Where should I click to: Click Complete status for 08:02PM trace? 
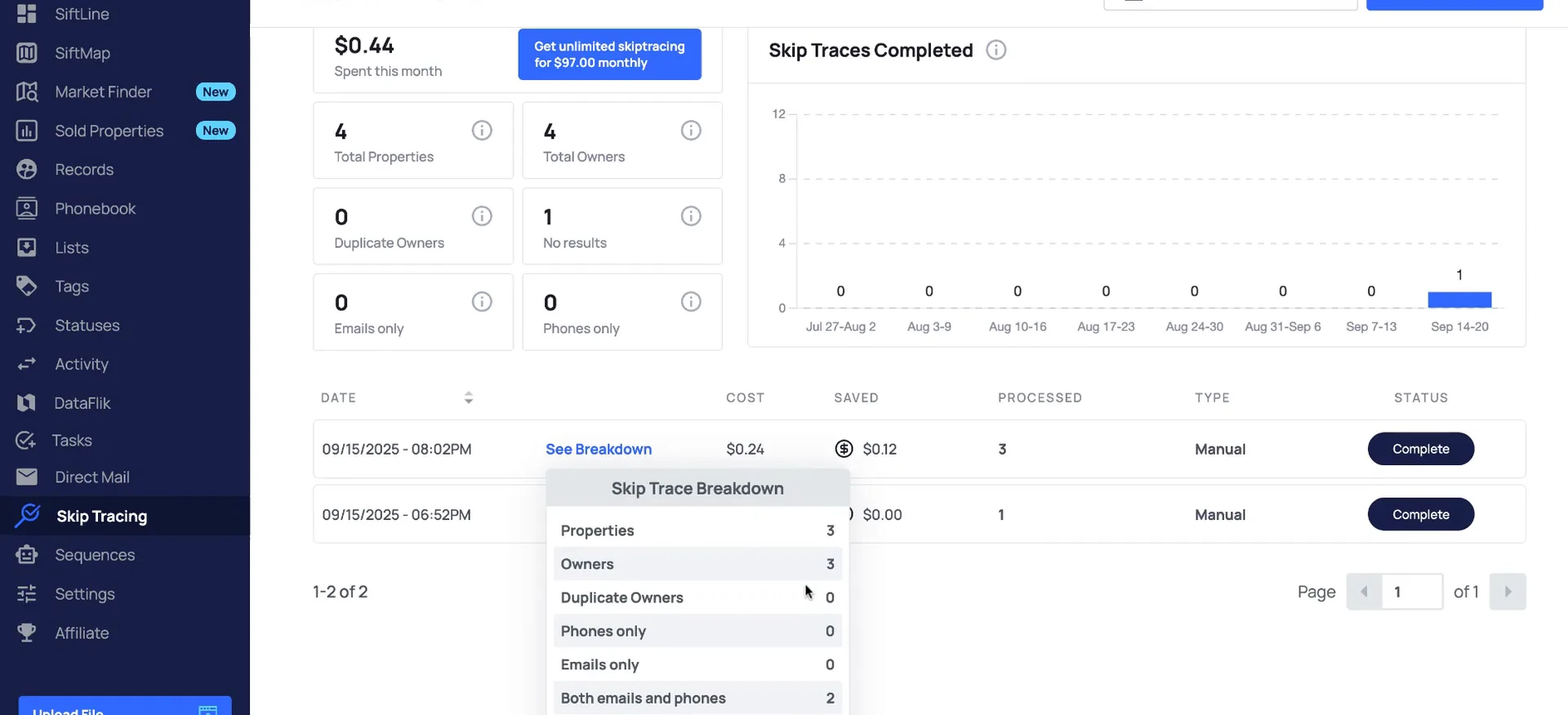click(1421, 449)
